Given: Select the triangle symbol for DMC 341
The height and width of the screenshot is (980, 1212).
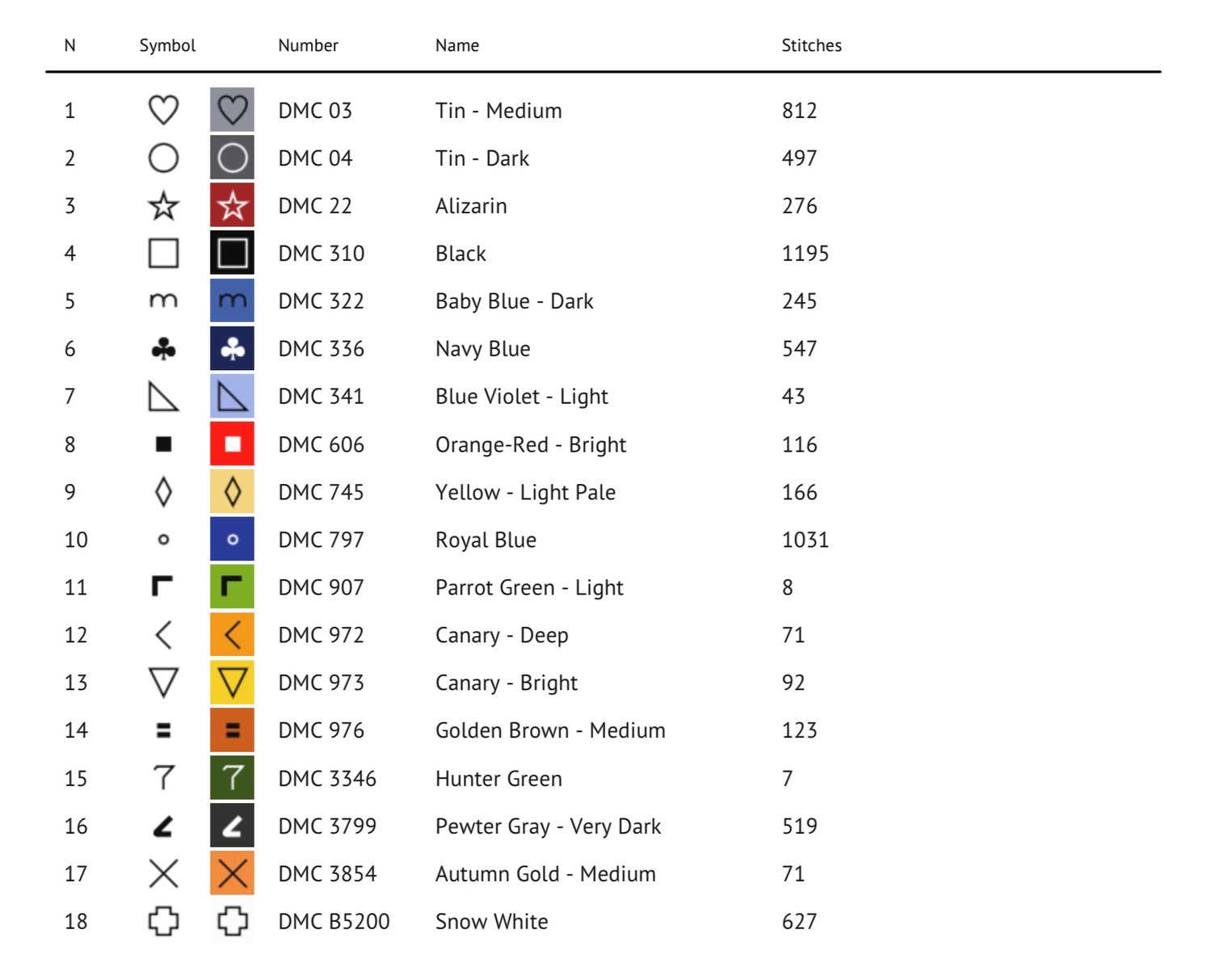Looking at the screenshot, I should [x=163, y=397].
